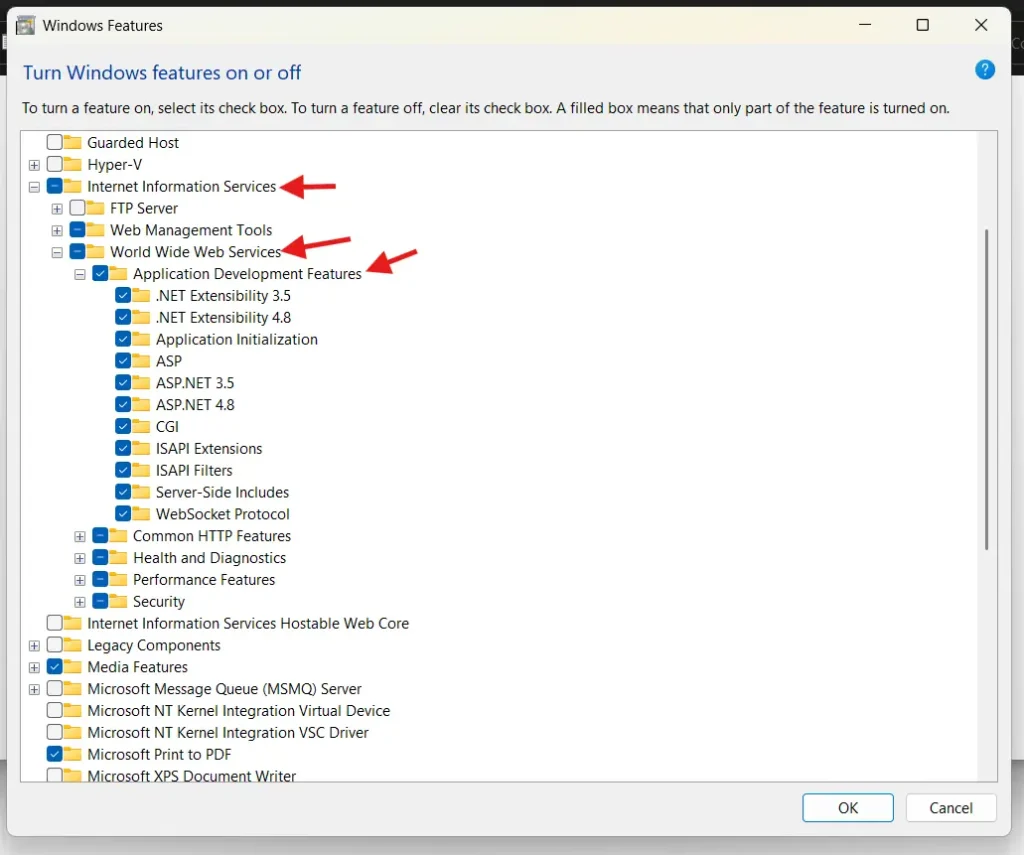The width and height of the screenshot is (1024, 855).
Task: Uncheck the WebSocket Protocol checkbox
Action: pos(123,513)
